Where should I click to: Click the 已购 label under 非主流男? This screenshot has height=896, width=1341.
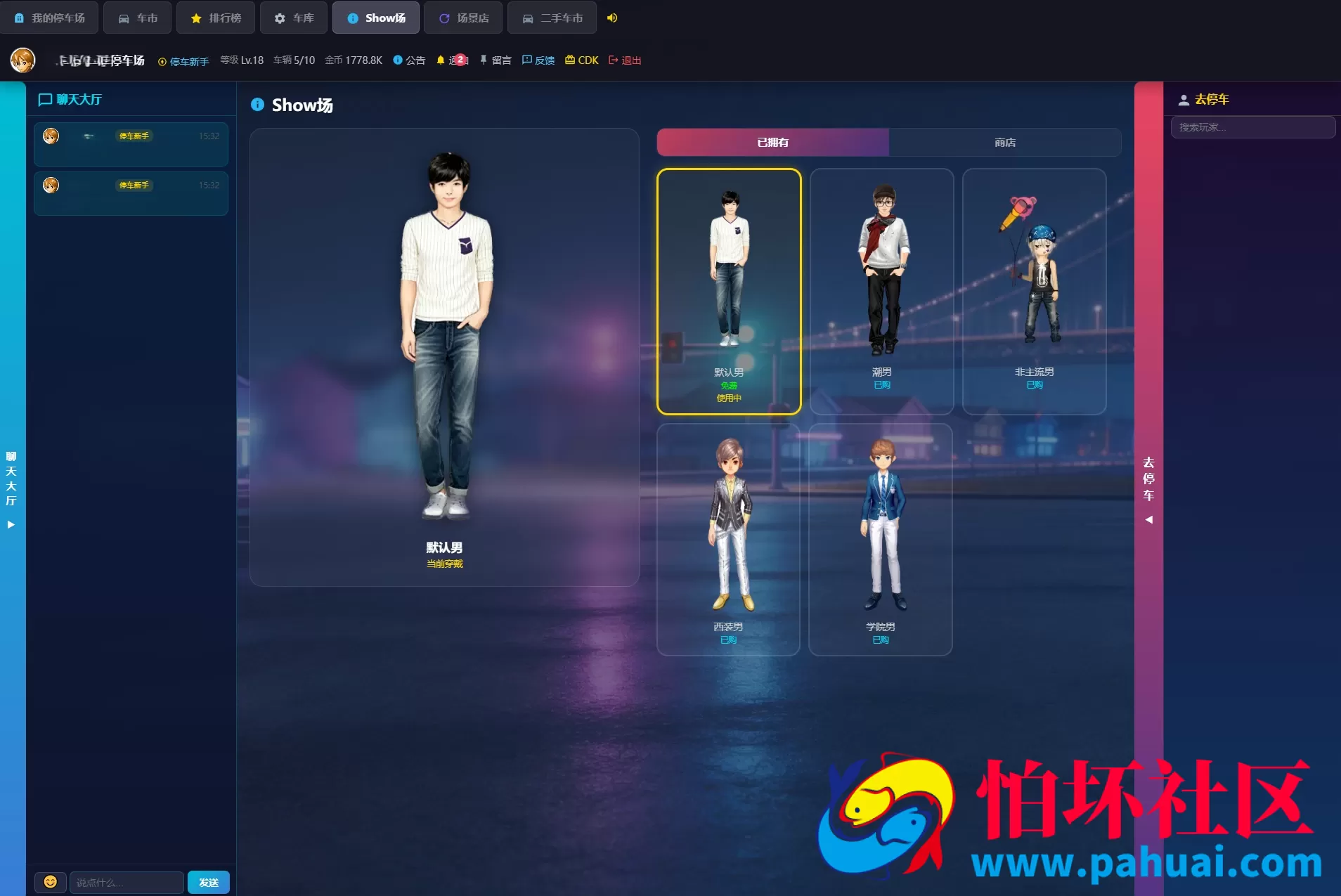click(x=1035, y=384)
